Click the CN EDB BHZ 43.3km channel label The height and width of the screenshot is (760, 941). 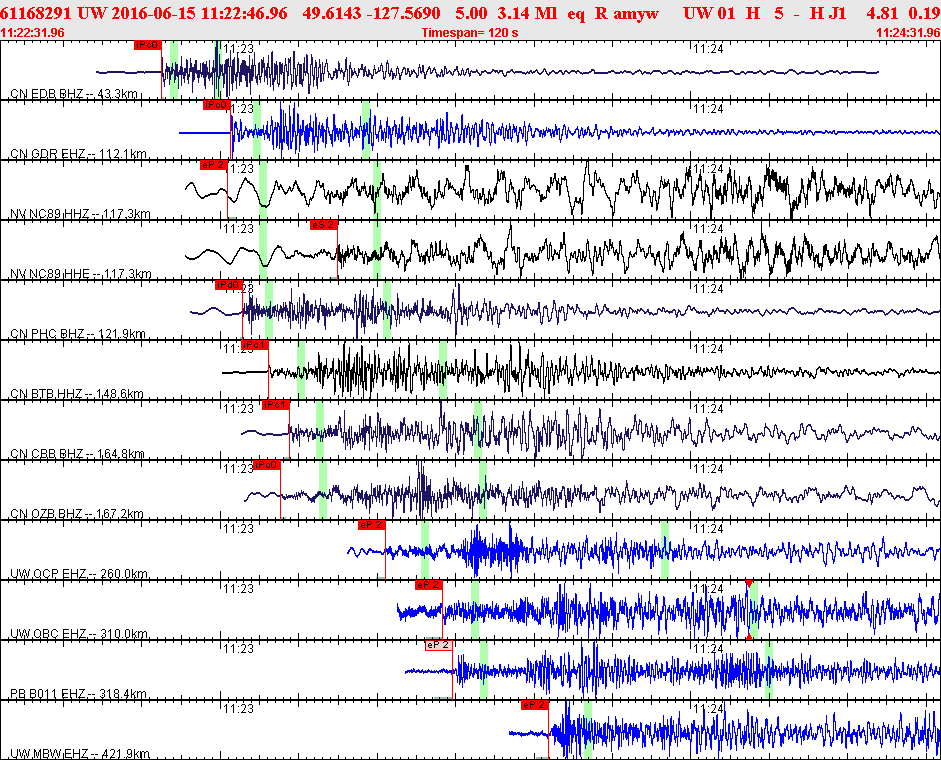coord(74,94)
